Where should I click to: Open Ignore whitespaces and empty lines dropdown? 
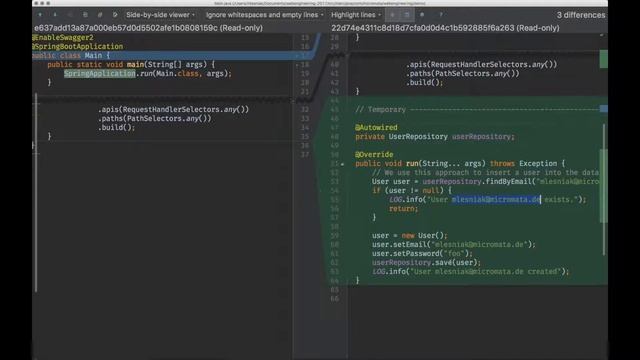coord(264,15)
